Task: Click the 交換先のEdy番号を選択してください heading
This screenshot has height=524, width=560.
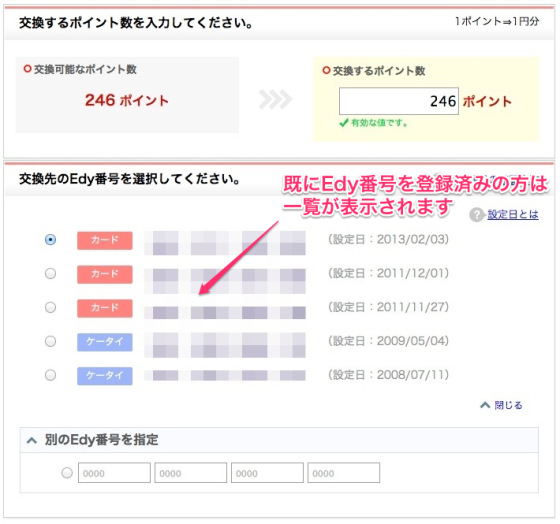Action: coord(130,179)
